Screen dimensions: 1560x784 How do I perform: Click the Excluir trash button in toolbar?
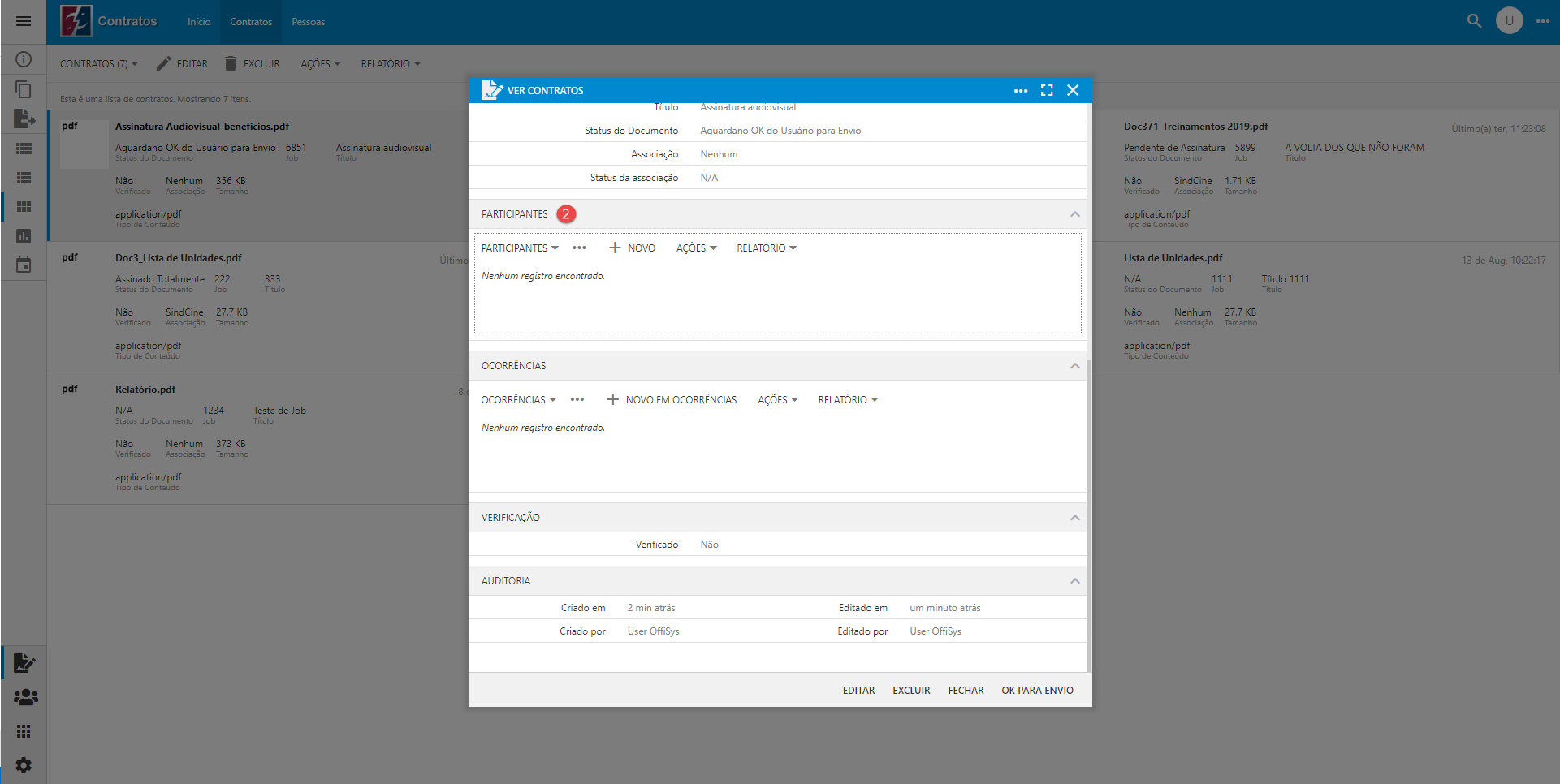[x=252, y=63]
